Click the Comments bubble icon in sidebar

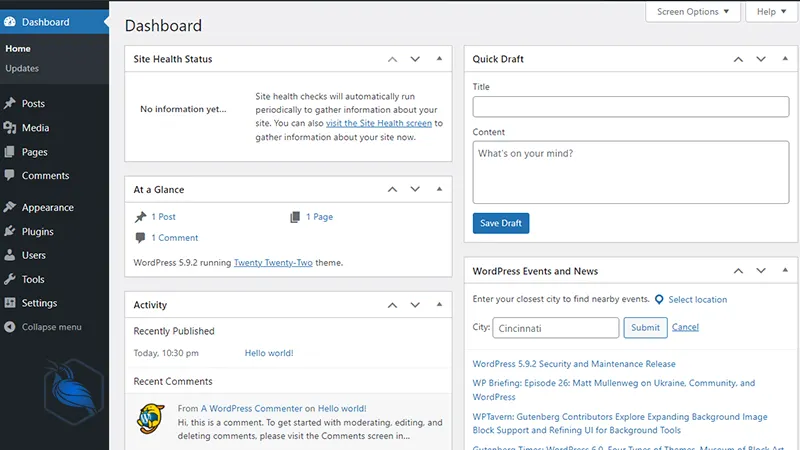click(10, 176)
